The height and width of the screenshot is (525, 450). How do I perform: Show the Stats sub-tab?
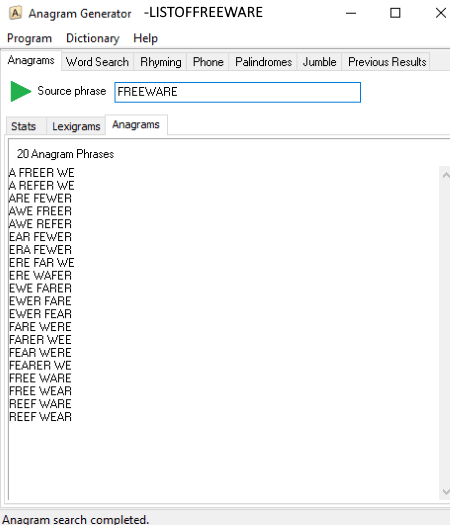click(x=23, y=126)
